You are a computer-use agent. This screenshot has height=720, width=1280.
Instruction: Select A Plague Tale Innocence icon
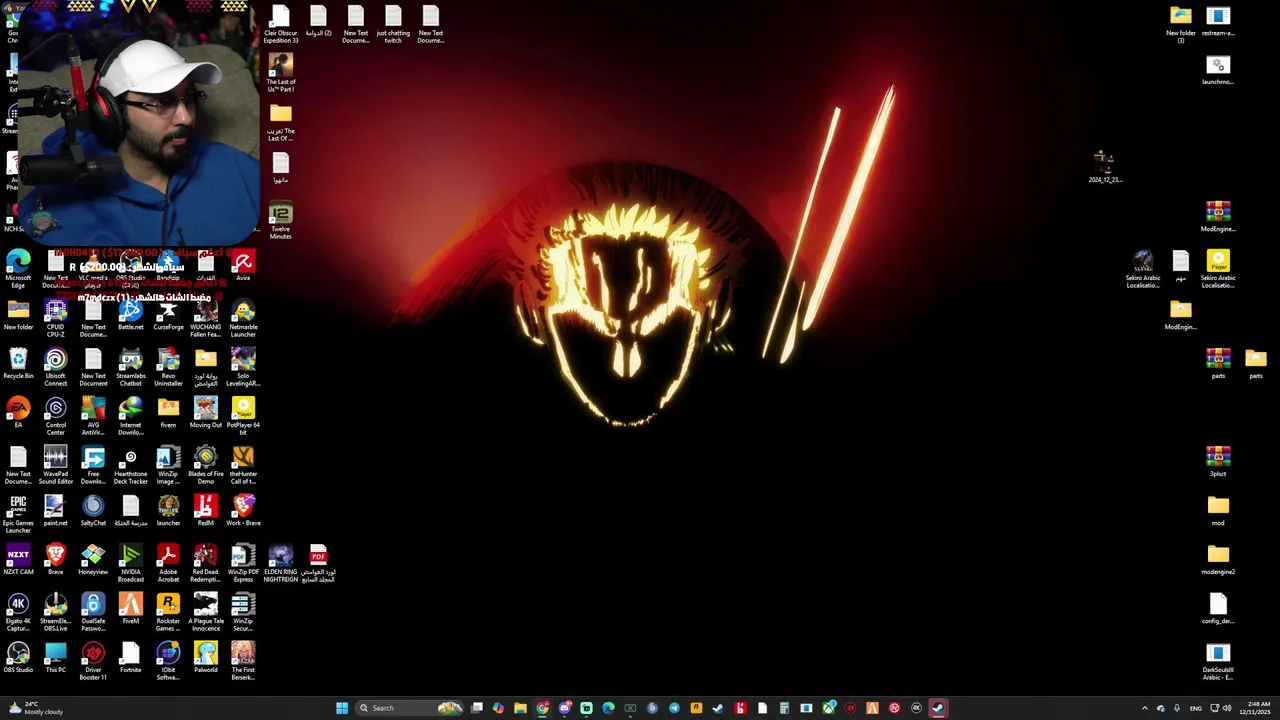tap(205, 613)
